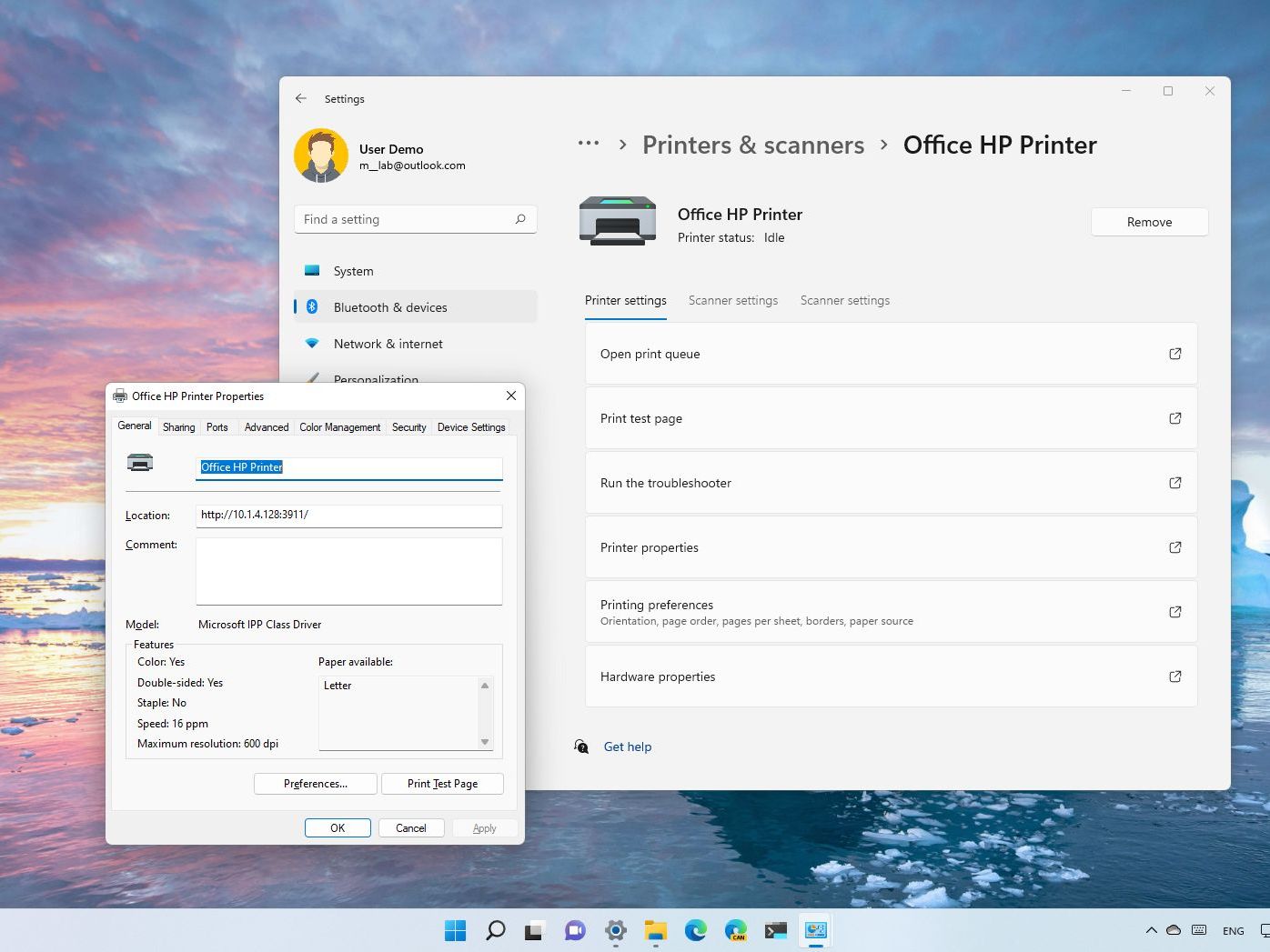Show hidden icons in system tray
1270x952 pixels.
[1151, 930]
